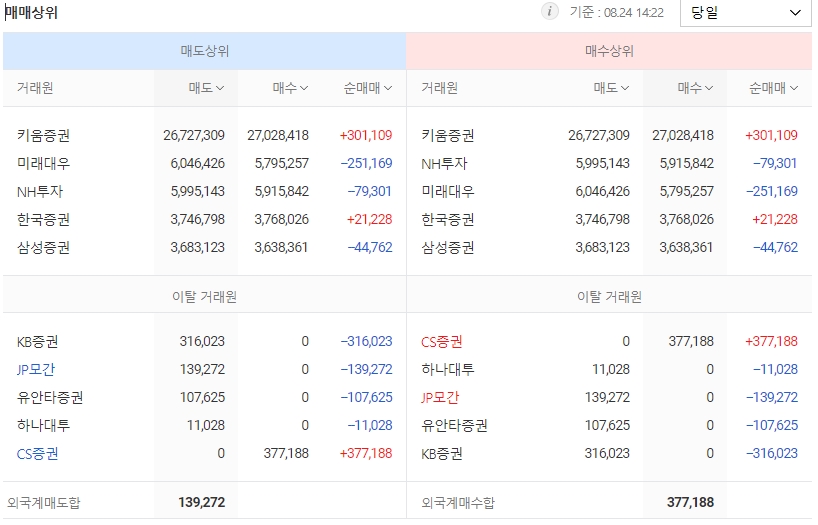Select NH투자 in the 매도상위 table

pos(40,192)
